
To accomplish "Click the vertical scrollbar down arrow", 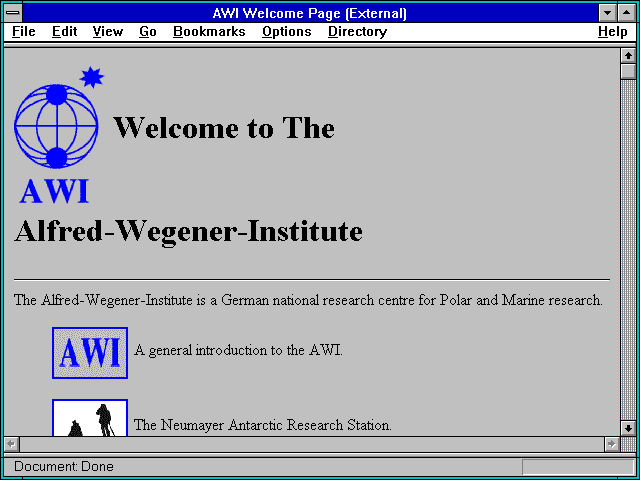I will coord(628,428).
